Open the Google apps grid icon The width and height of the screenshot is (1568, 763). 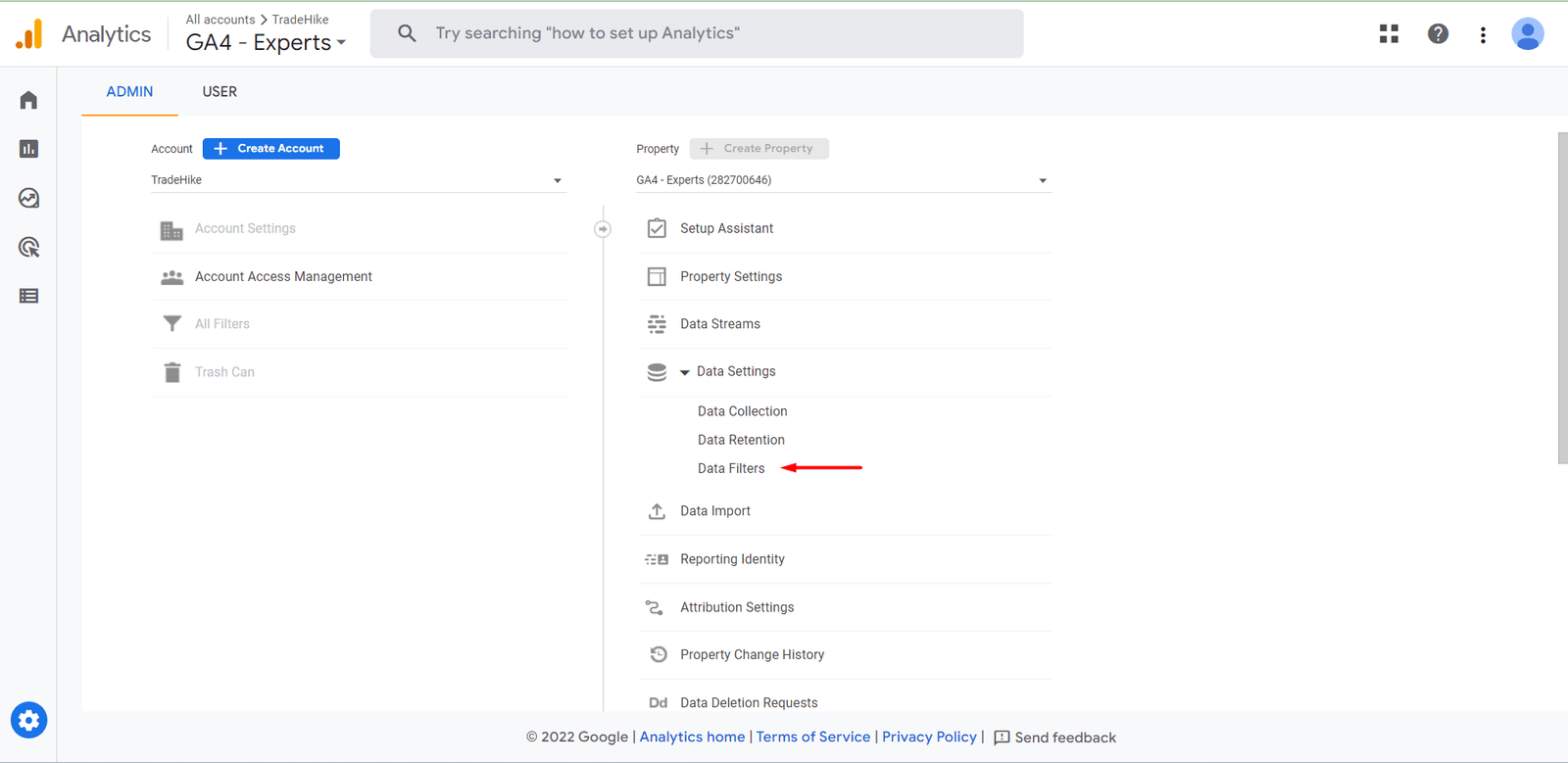1389,34
